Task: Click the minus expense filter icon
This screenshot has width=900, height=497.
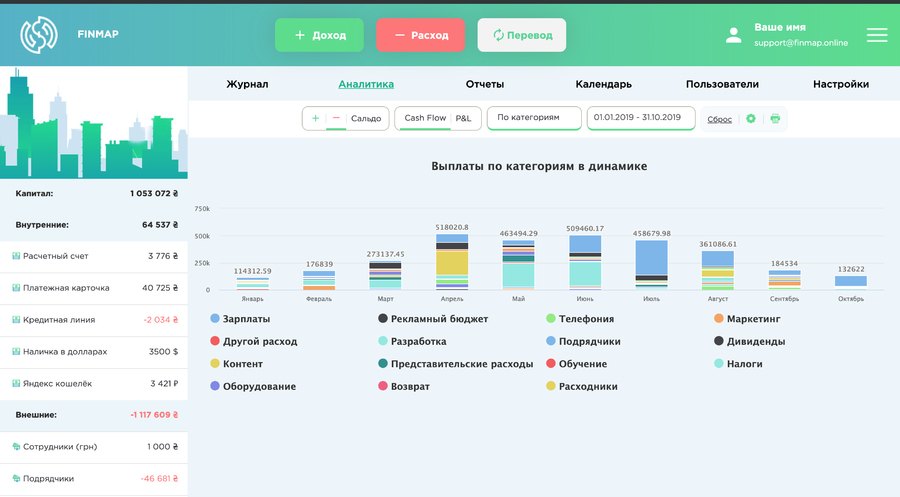Action: tap(336, 118)
